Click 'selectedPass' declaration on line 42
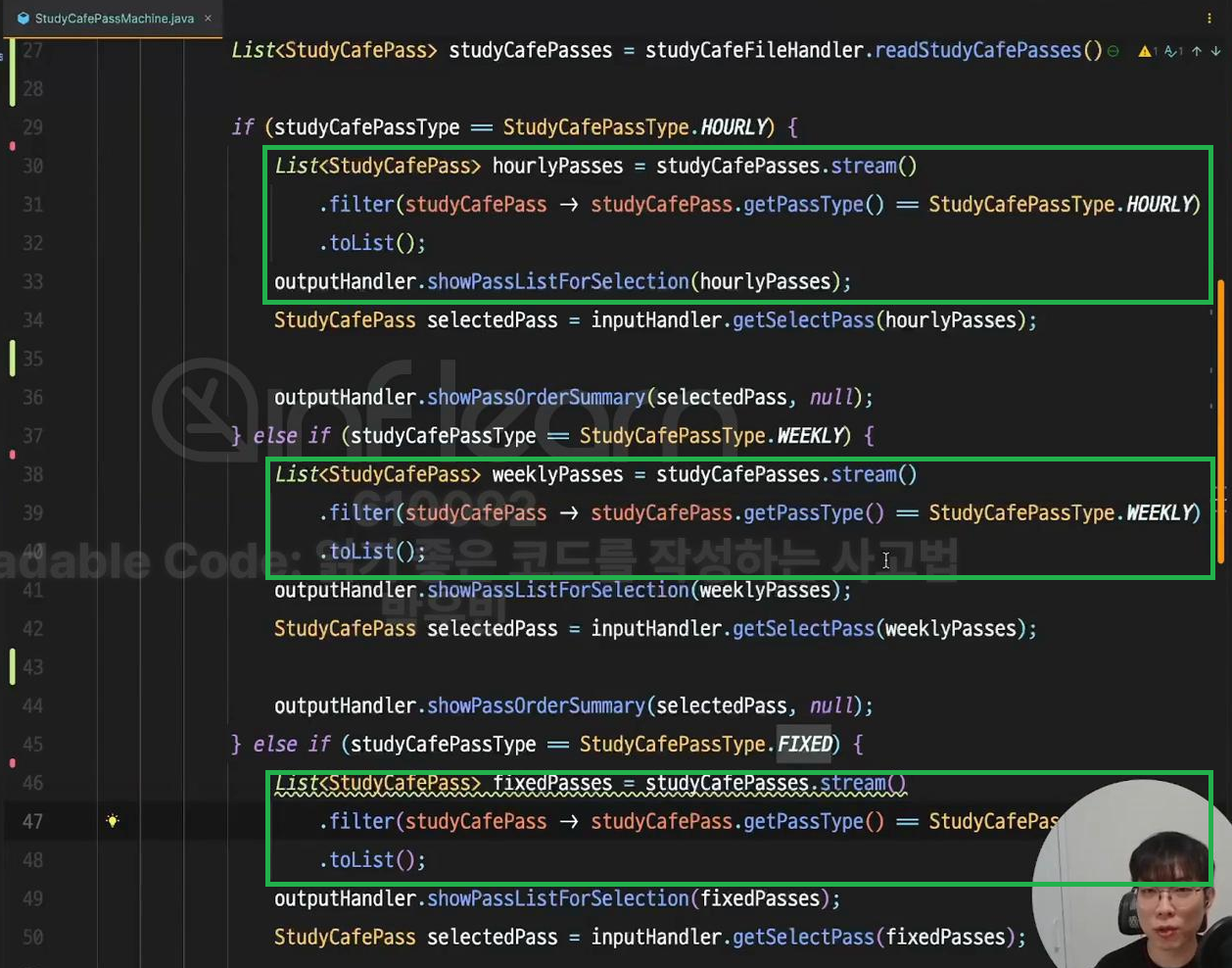Image resolution: width=1232 pixels, height=968 pixels. [x=492, y=629]
